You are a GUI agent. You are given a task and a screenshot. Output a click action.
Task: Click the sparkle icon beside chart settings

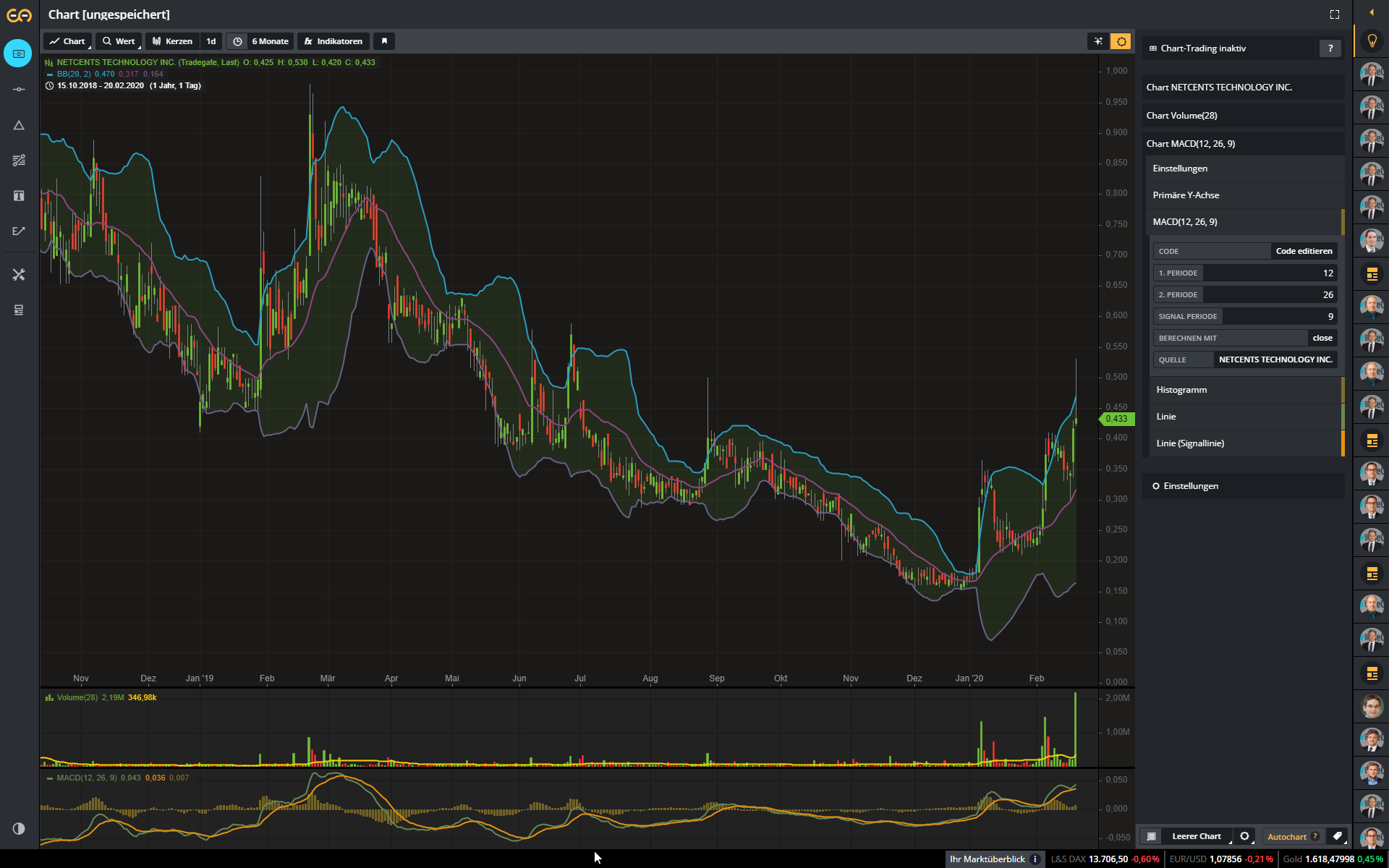[x=1098, y=41]
